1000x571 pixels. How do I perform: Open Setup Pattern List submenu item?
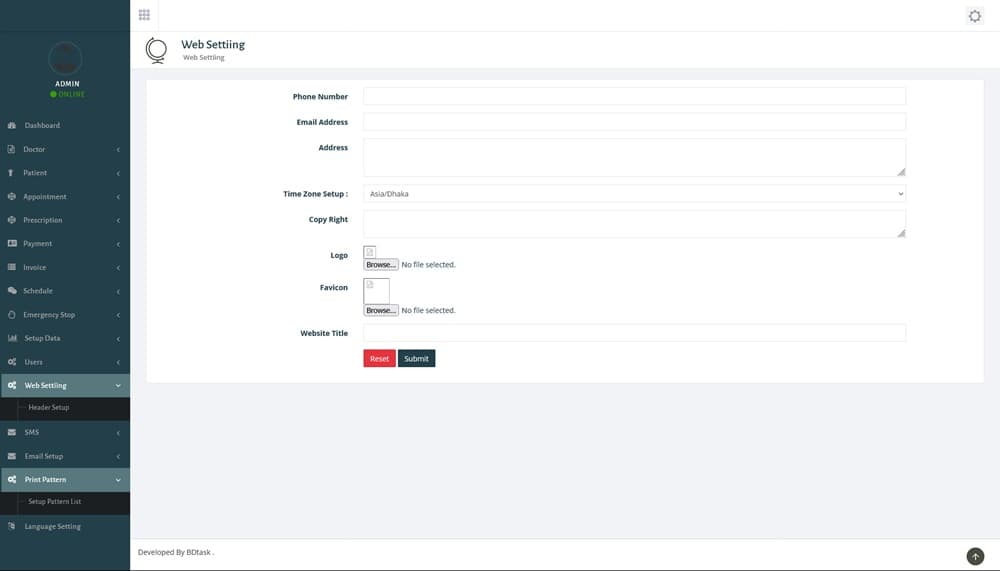point(55,502)
